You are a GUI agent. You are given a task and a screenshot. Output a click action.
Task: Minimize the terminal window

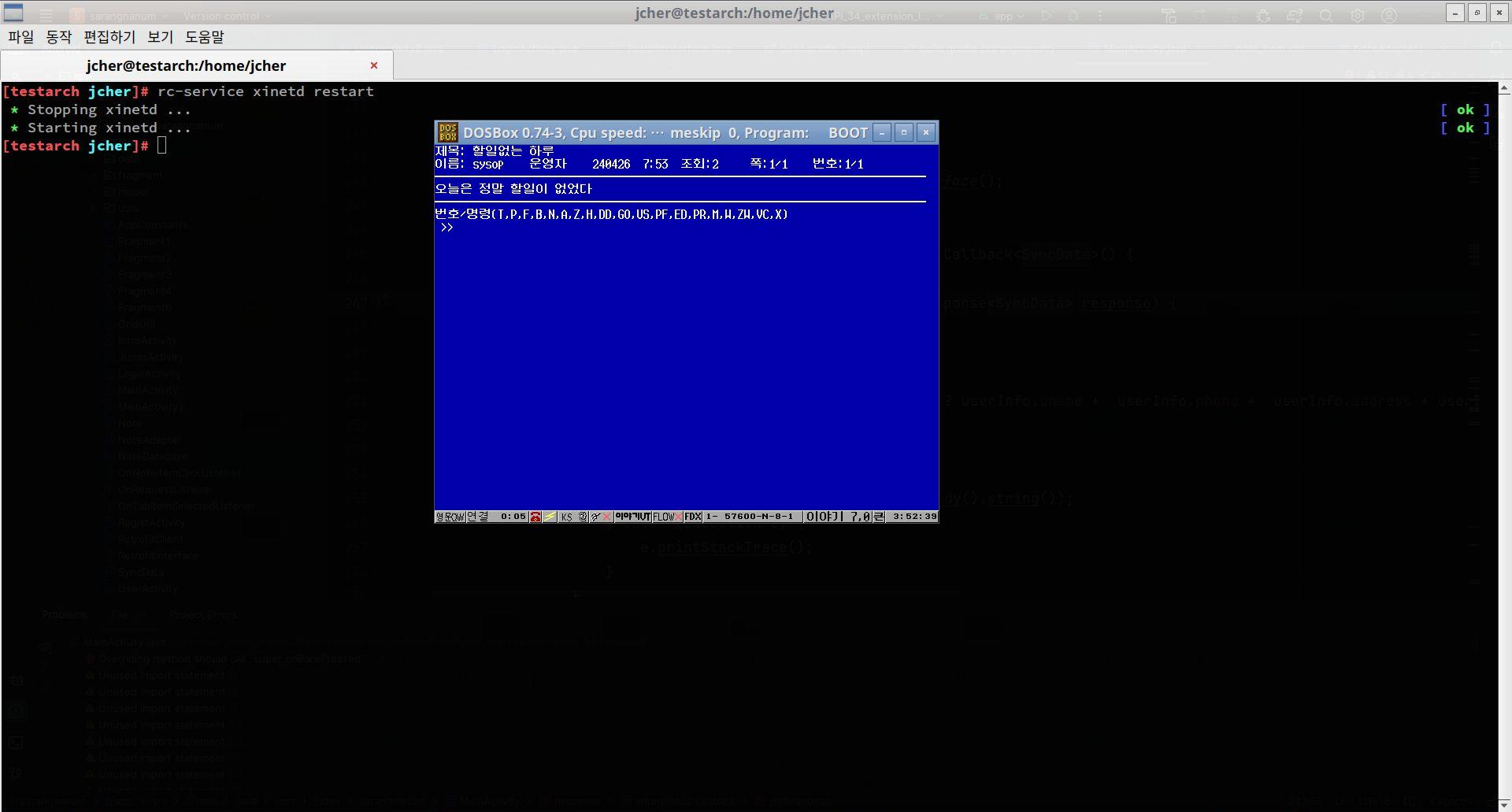pyautogui.click(x=1455, y=13)
